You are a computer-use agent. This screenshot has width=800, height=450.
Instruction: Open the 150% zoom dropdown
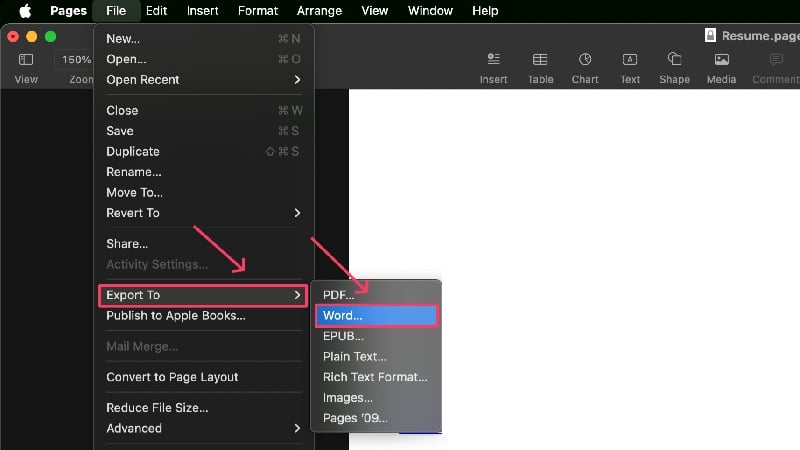tap(76, 60)
